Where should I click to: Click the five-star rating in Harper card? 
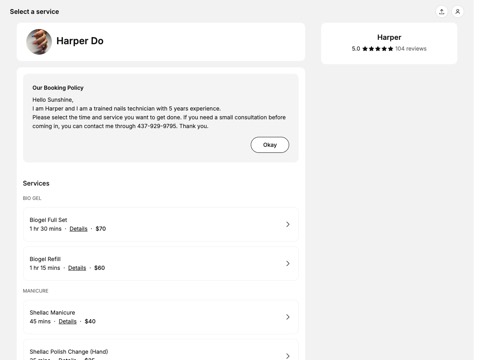click(378, 49)
